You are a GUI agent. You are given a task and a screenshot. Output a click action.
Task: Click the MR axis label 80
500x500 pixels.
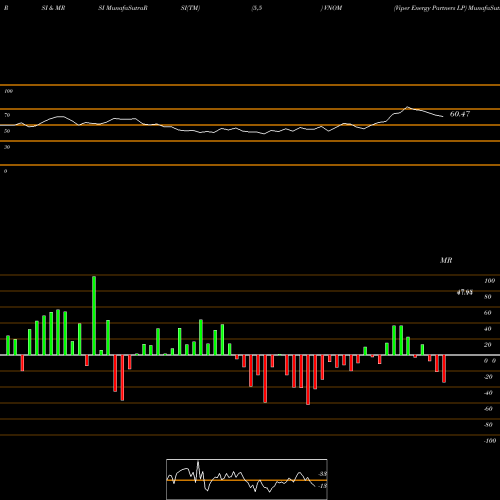pos(488,297)
